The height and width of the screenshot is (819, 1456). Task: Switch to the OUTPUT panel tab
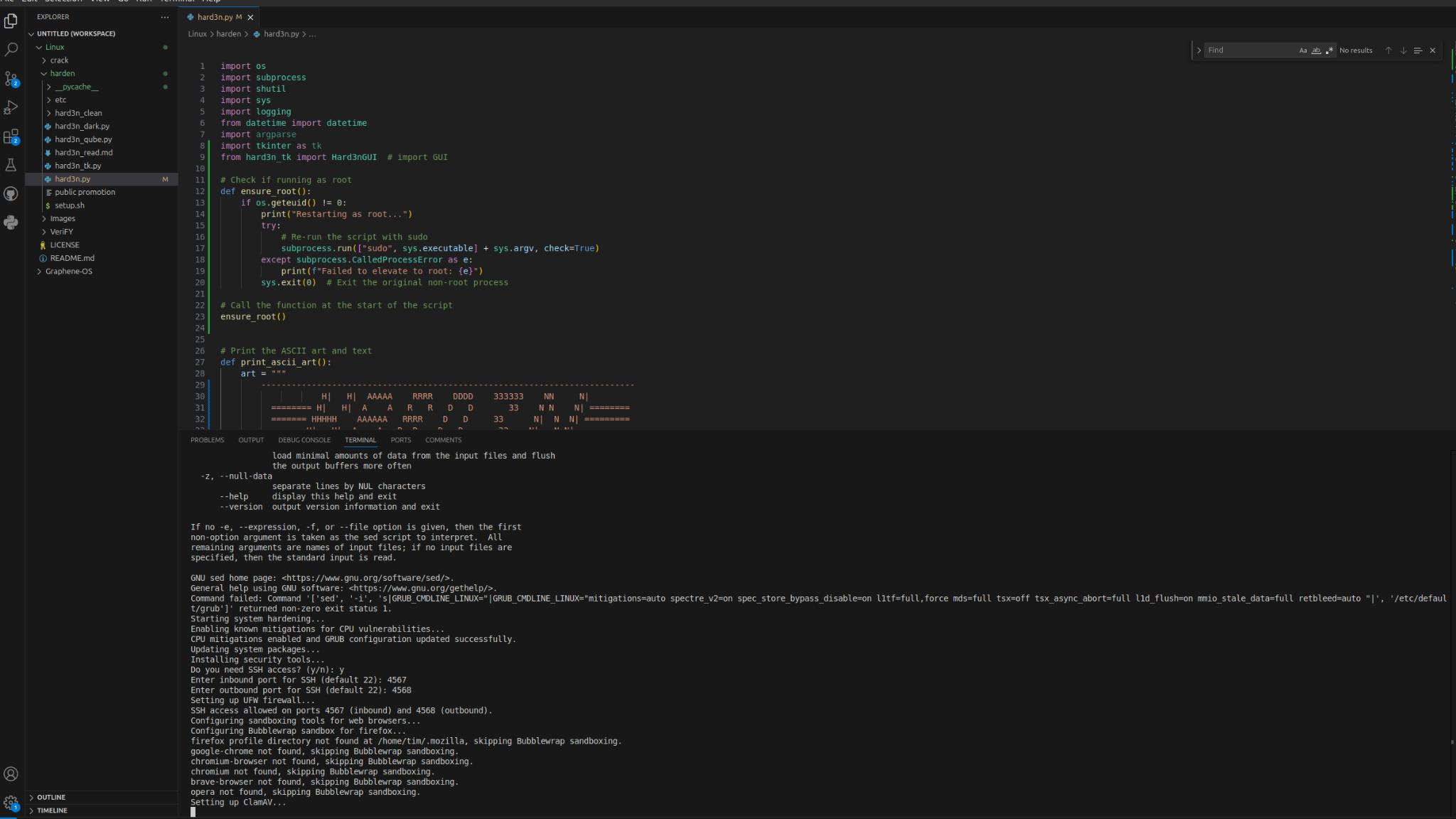250,439
